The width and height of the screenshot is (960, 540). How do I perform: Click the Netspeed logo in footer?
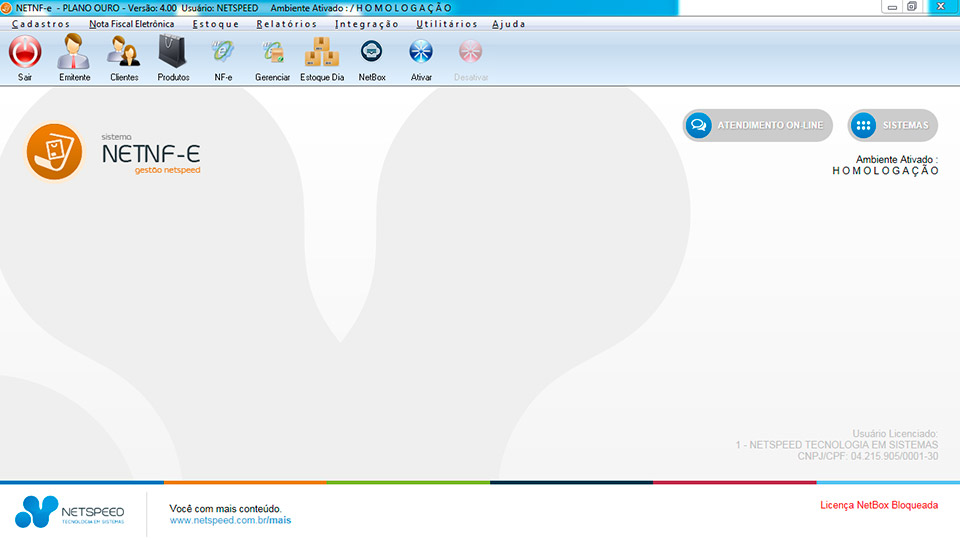pyautogui.click(x=70, y=512)
